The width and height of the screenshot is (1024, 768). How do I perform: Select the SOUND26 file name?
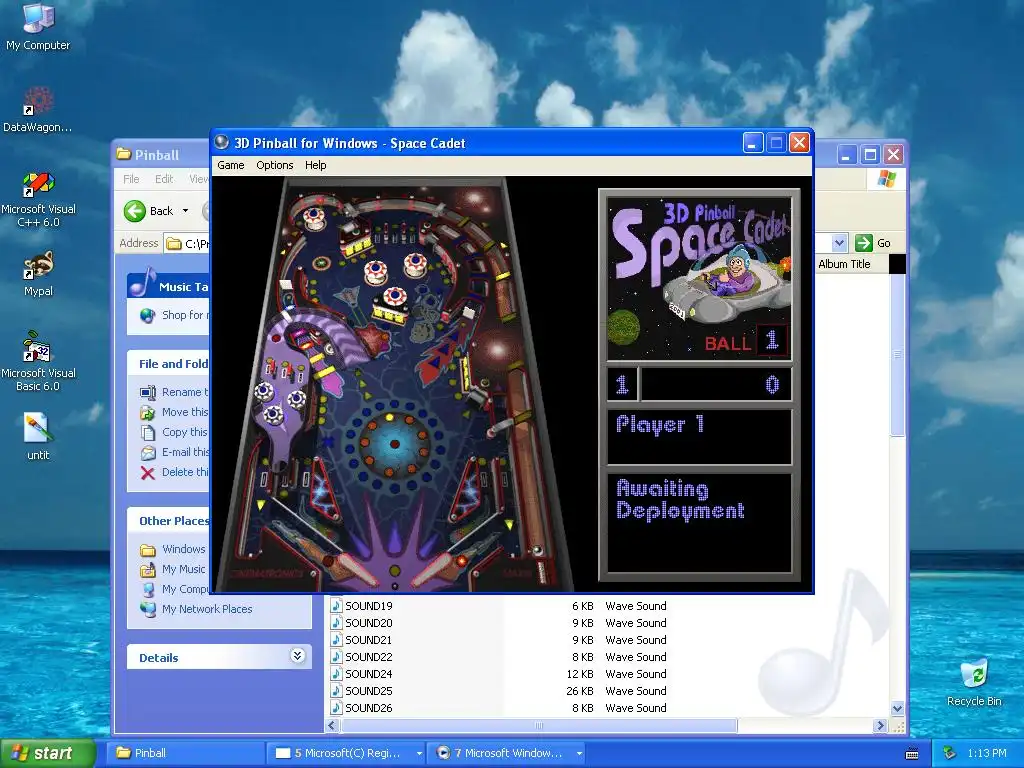[369, 708]
